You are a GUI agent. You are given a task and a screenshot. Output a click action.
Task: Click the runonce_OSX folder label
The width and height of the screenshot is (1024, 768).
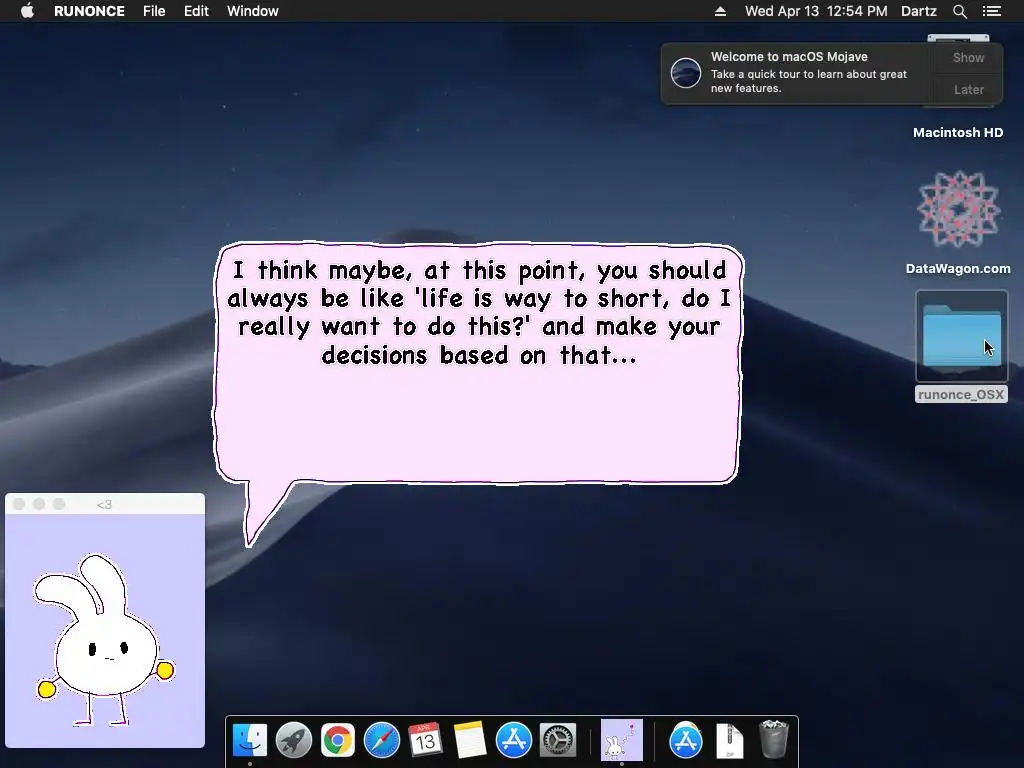(x=961, y=394)
